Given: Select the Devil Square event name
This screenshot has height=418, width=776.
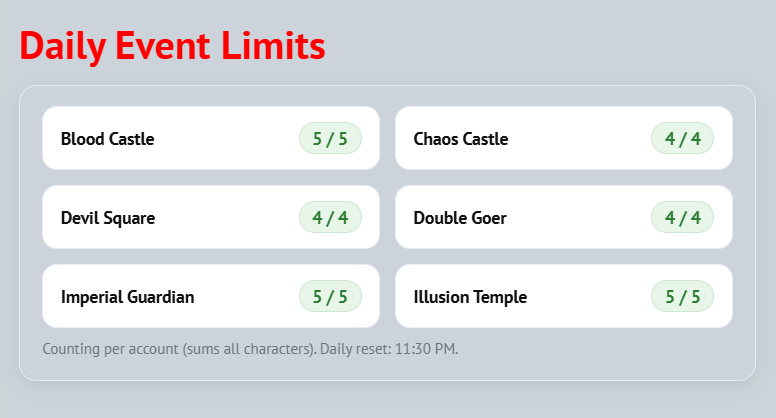Looking at the screenshot, I should tap(107, 218).
